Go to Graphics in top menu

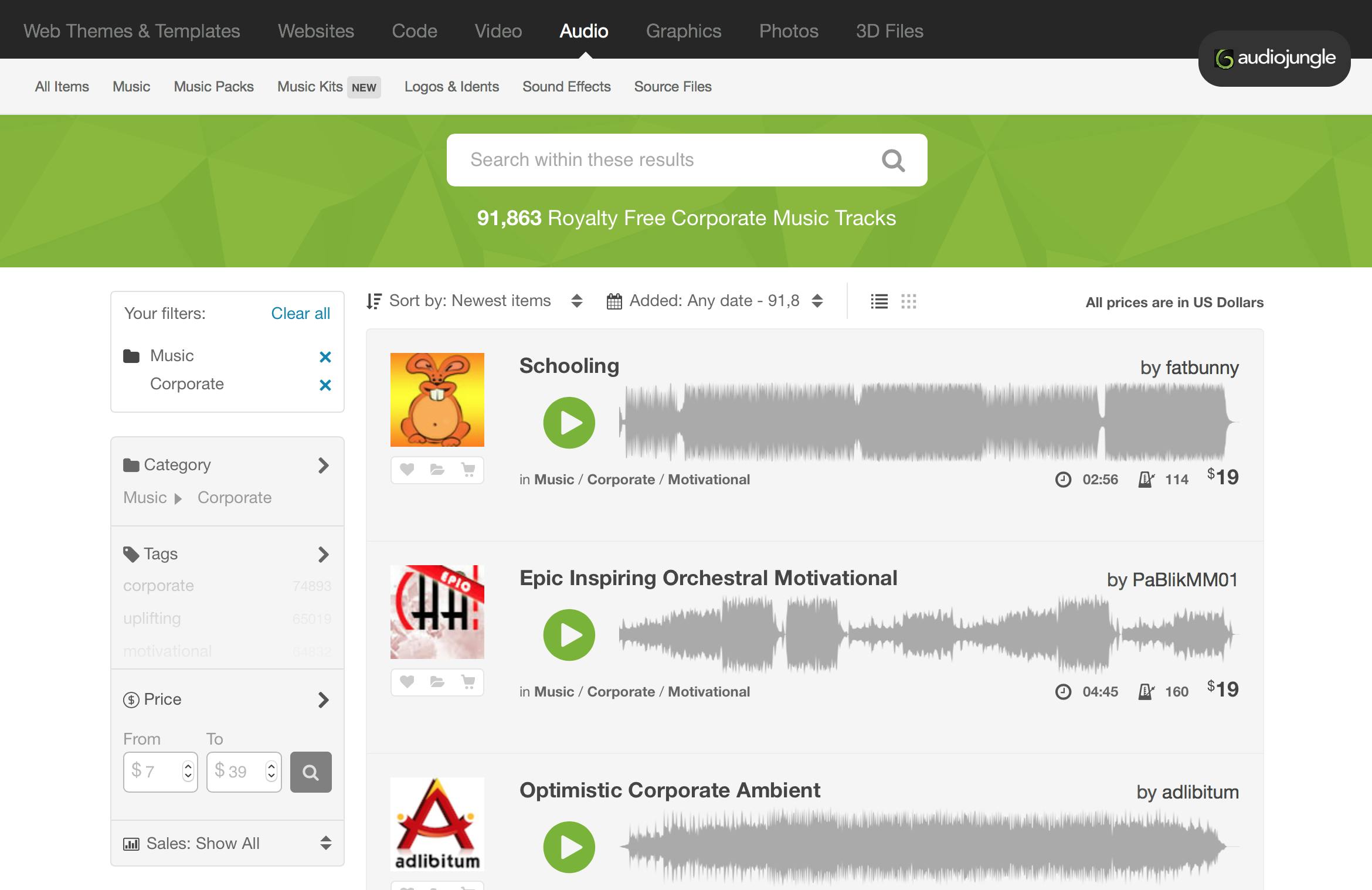coord(683,30)
